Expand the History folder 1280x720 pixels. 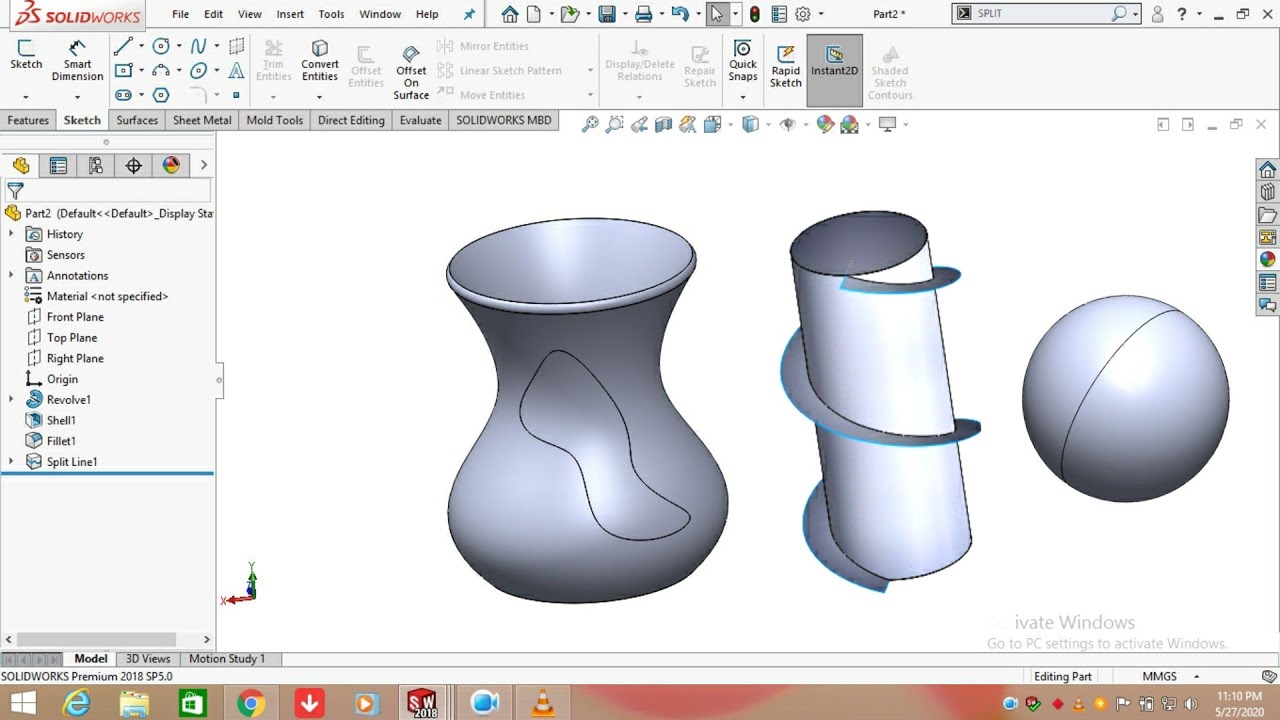(11, 234)
